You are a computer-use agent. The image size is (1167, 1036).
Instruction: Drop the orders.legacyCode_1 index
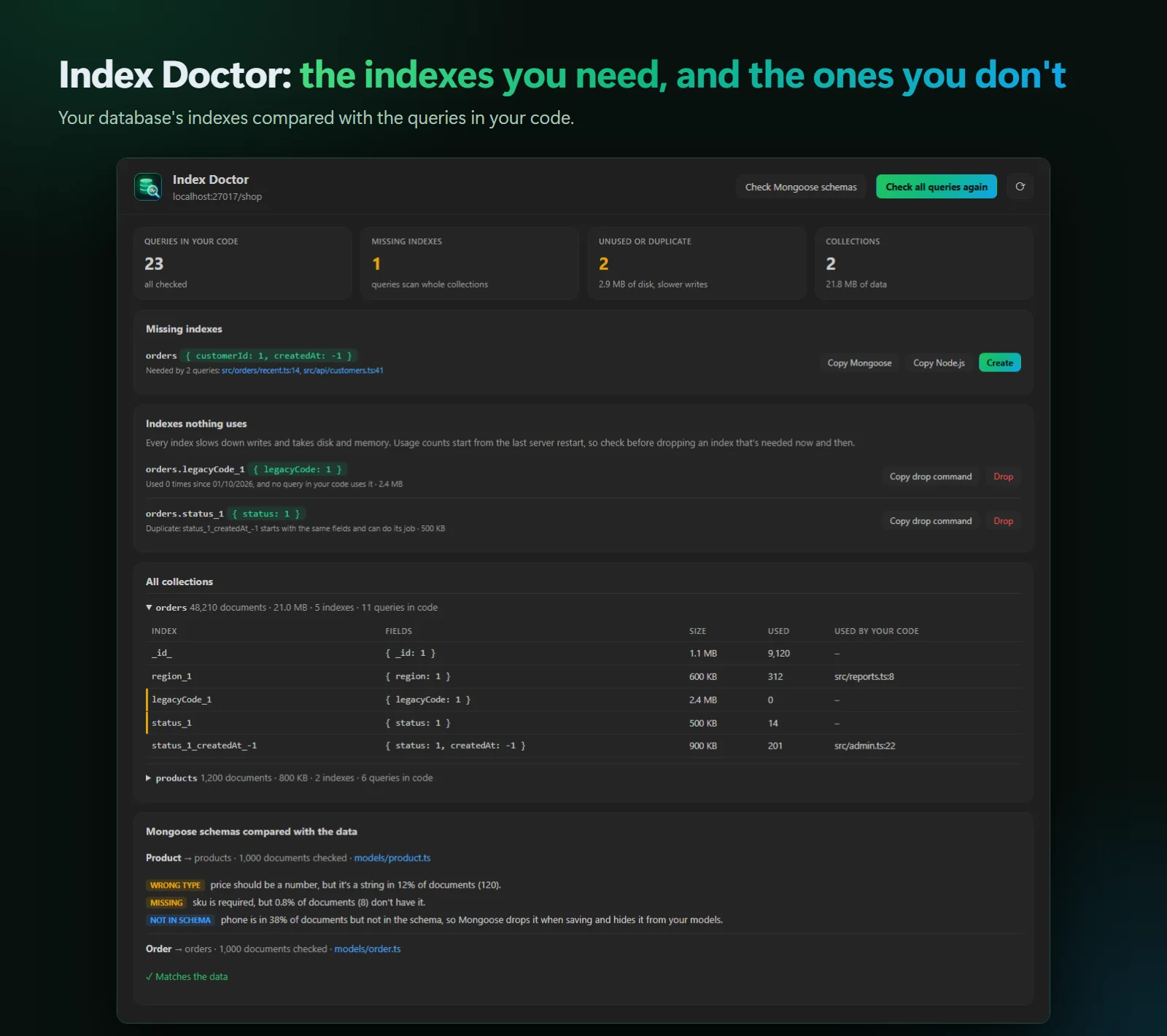tap(1003, 476)
